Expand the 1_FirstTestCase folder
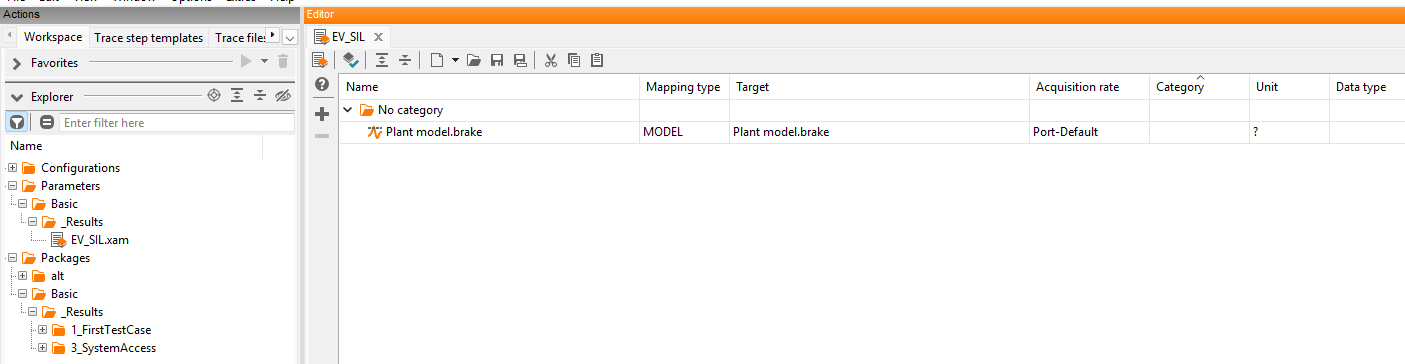 point(43,329)
